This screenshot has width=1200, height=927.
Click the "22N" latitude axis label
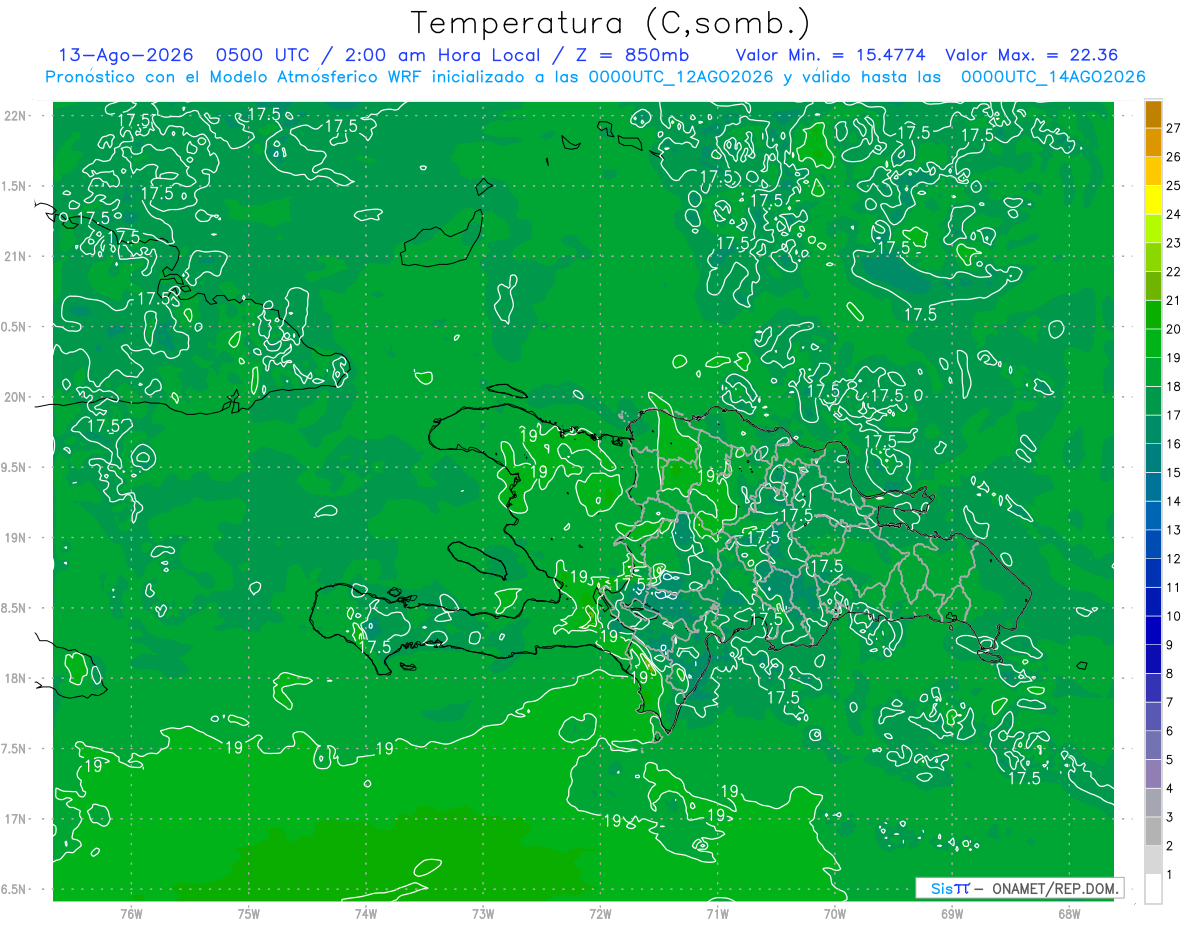(15, 116)
